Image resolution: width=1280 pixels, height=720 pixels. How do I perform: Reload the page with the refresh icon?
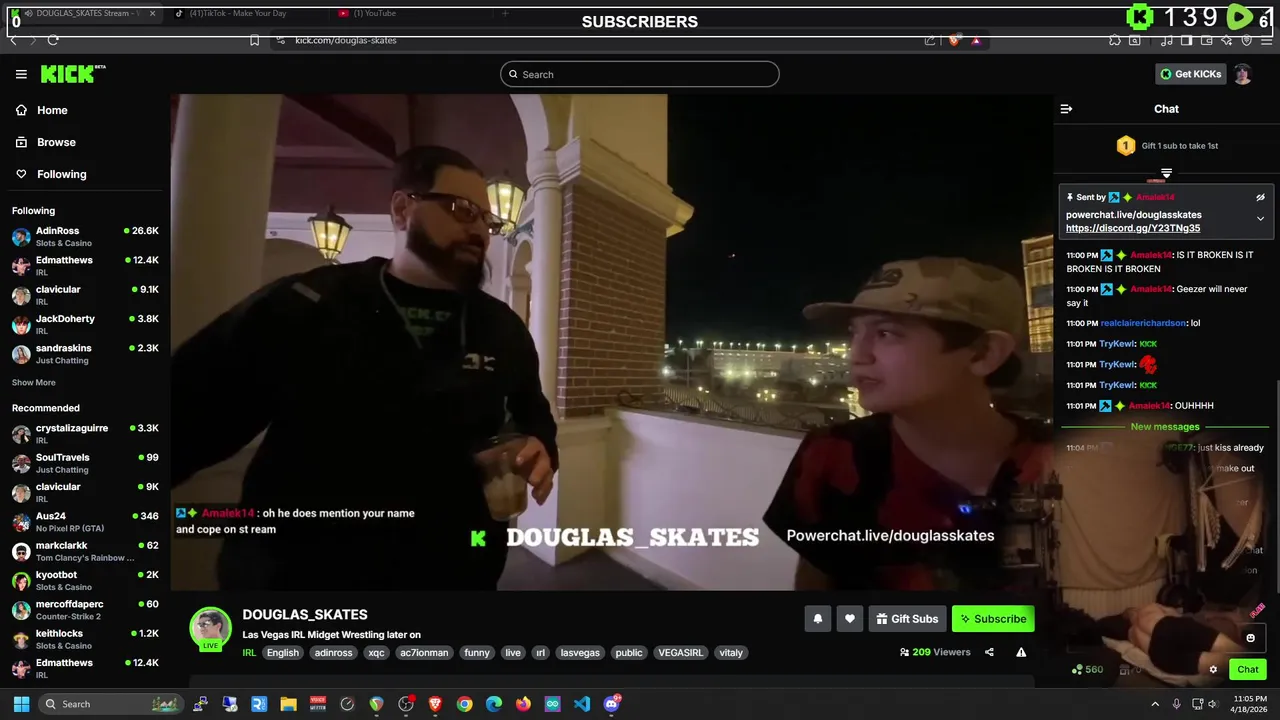click(x=53, y=40)
